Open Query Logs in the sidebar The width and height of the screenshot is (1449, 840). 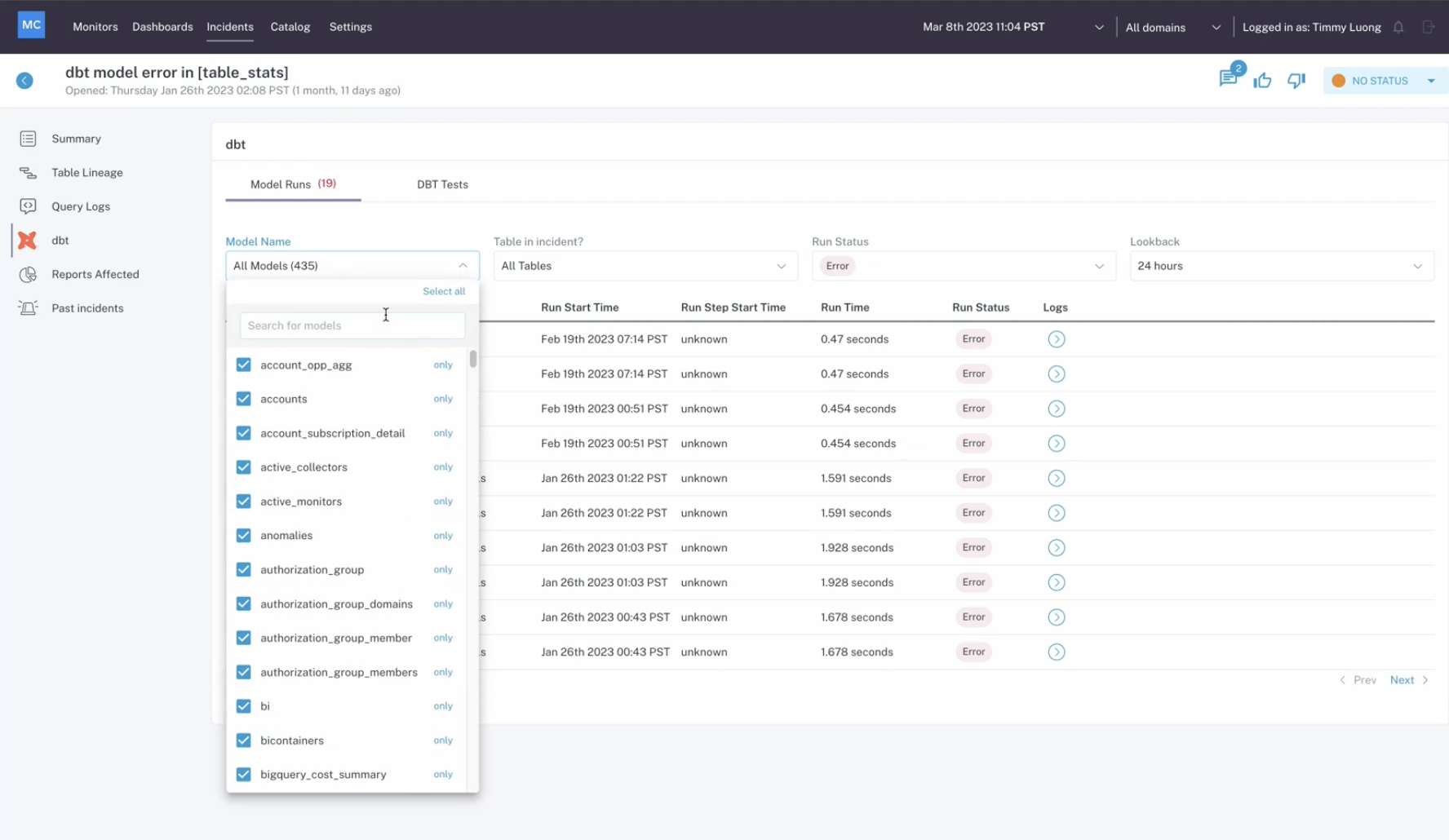pos(81,206)
